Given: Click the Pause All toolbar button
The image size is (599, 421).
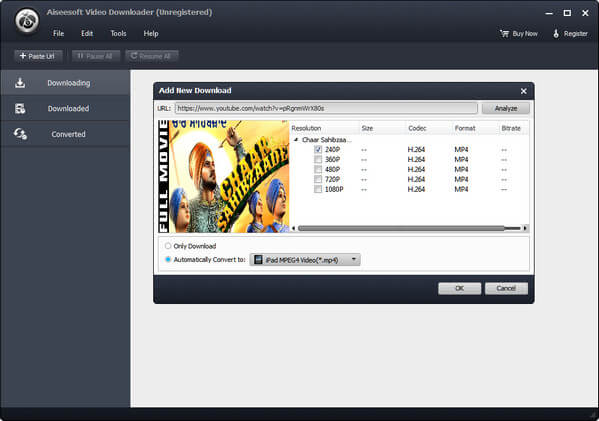Looking at the screenshot, I should tap(96, 56).
